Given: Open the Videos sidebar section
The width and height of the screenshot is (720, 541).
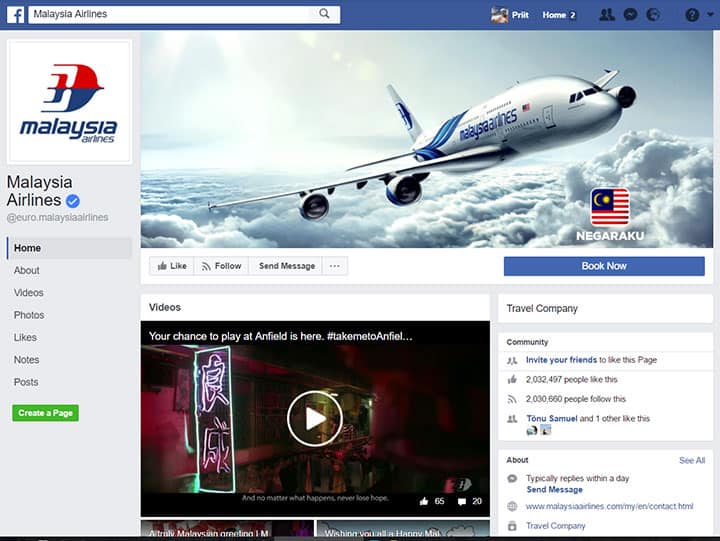Looking at the screenshot, I should [28, 293].
